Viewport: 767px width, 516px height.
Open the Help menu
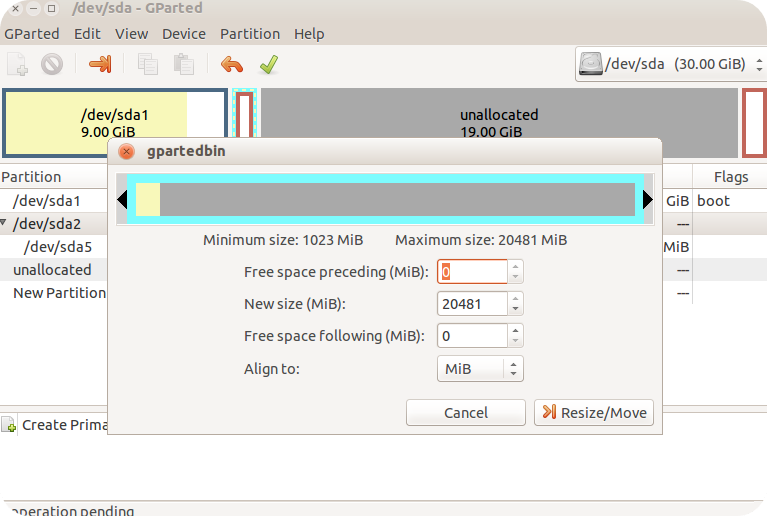coord(309,34)
